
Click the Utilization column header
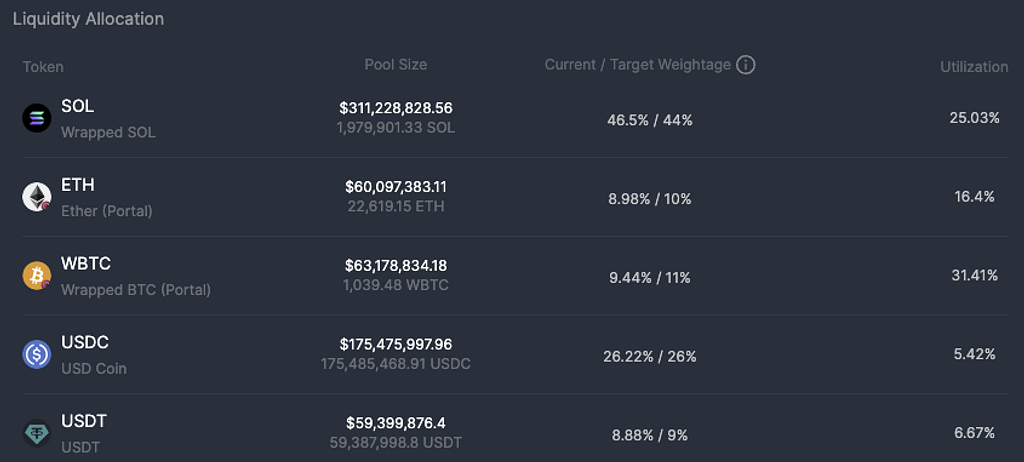click(973, 67)
